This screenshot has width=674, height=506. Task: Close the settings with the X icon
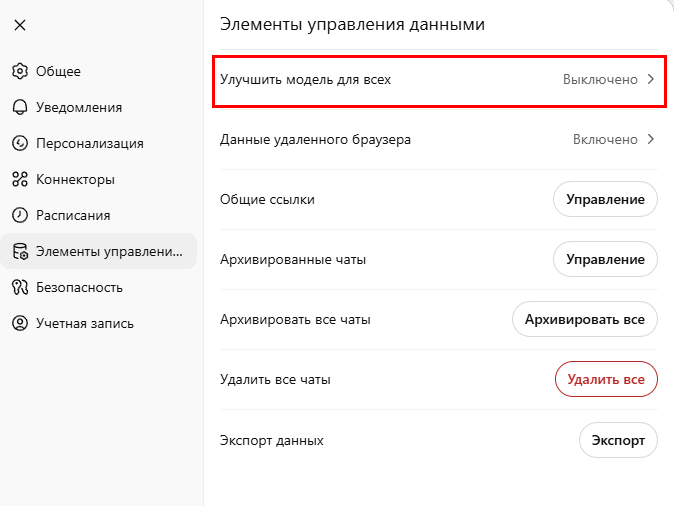point(20,25)
